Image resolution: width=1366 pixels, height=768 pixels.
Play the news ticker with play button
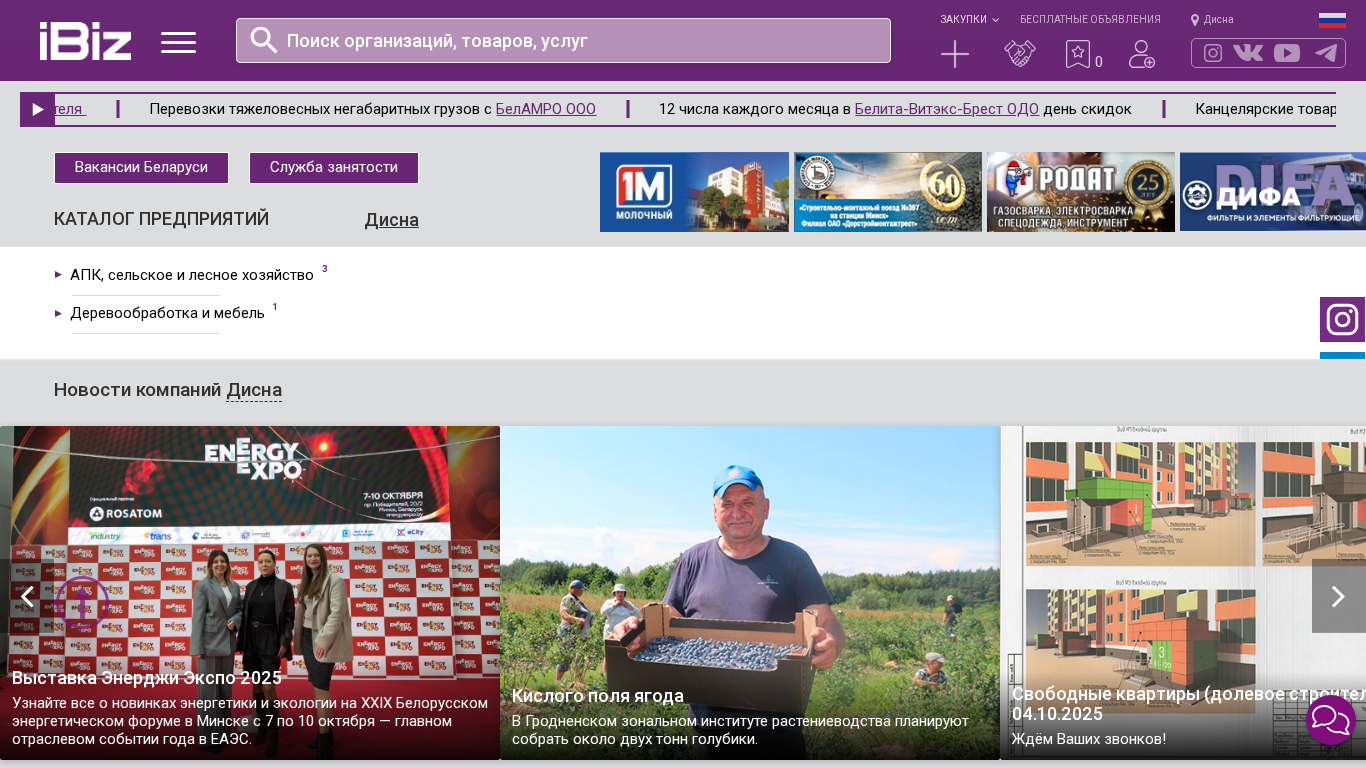37,110
